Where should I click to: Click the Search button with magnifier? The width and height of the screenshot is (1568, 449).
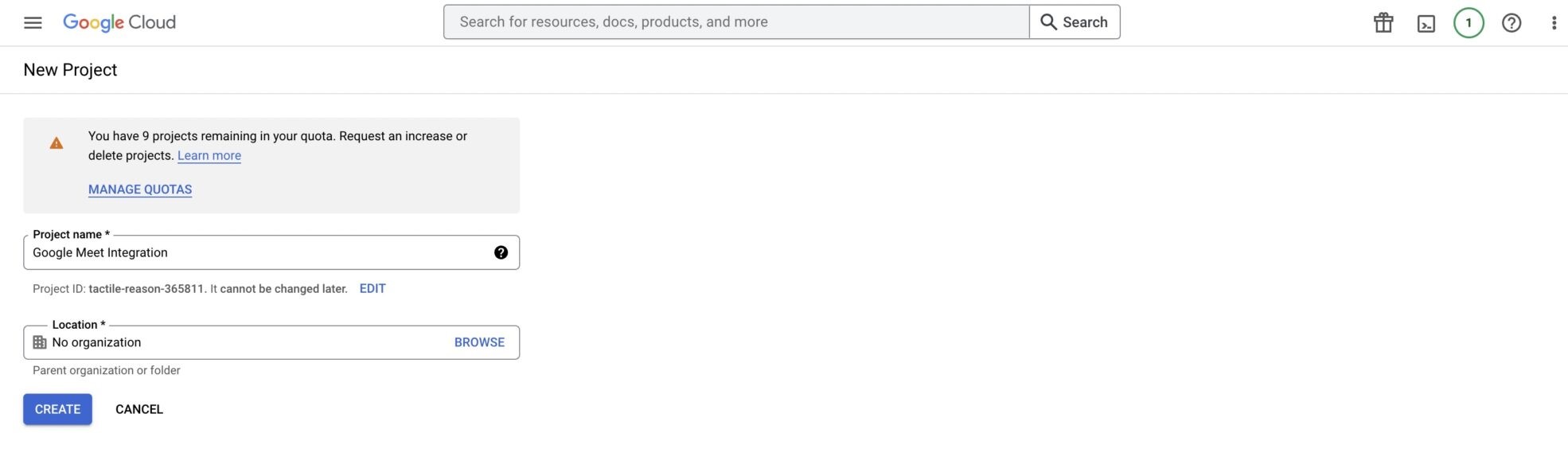[1075, 22]
